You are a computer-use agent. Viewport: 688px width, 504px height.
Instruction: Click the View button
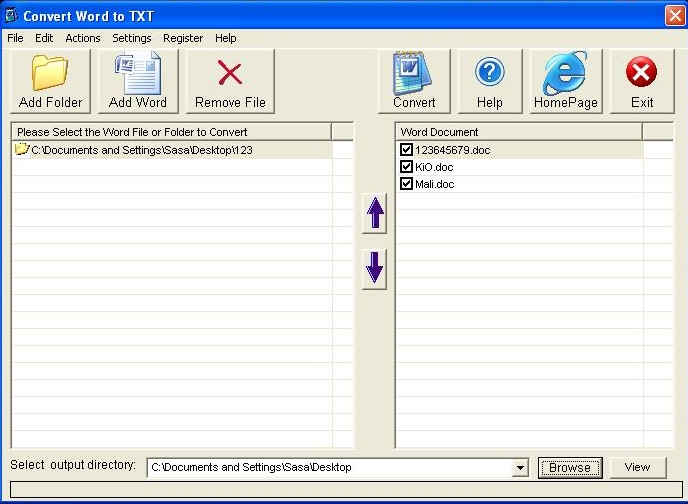pyautogui.click(x=638, y=468)
